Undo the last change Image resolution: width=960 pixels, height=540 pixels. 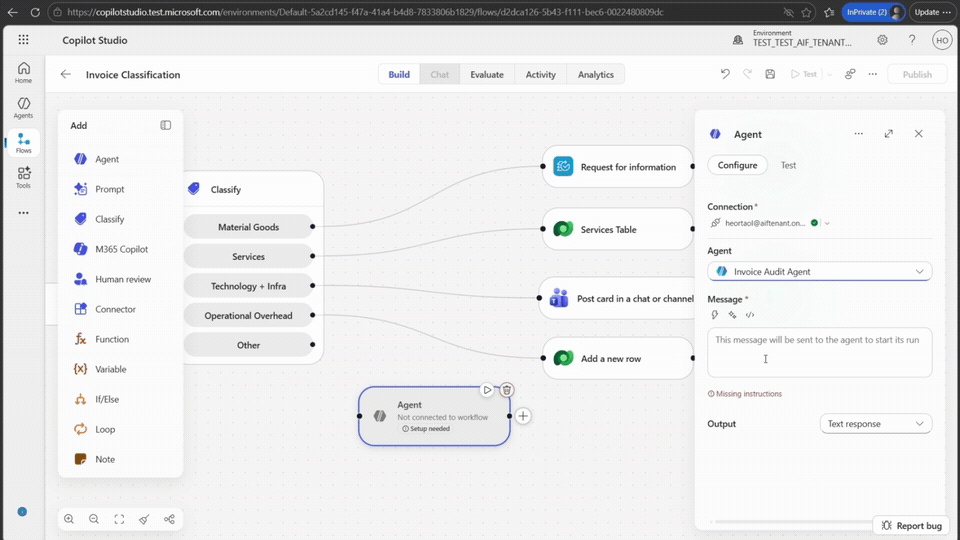[725, 74]
